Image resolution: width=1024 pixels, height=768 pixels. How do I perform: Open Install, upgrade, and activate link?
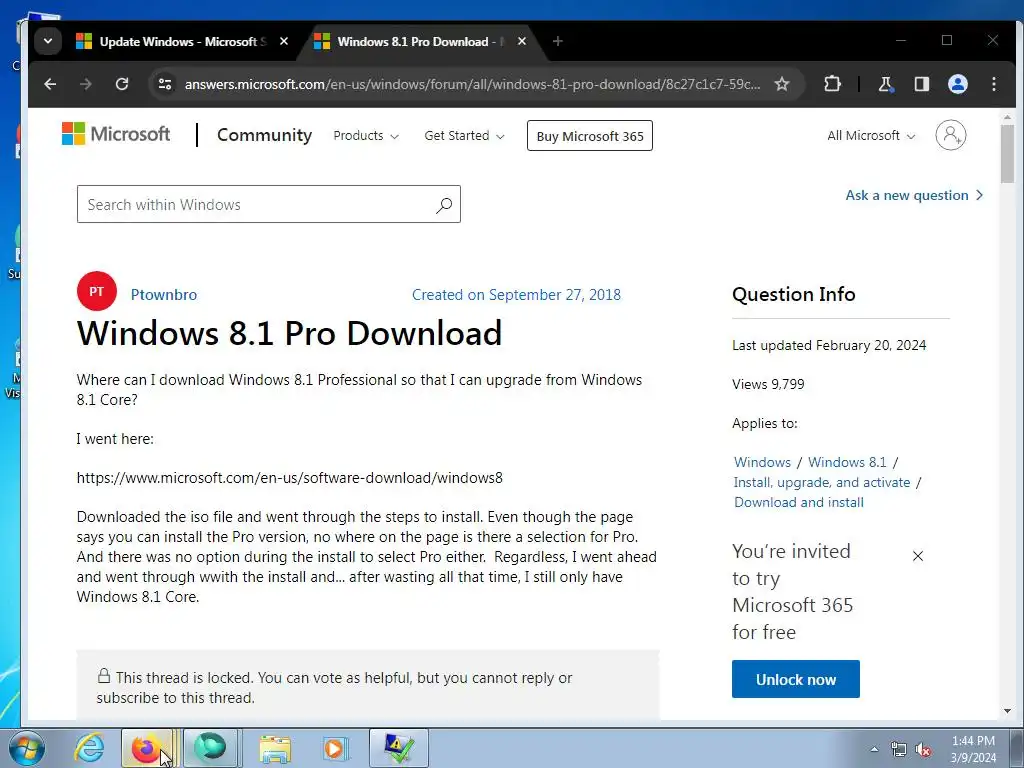(822, 482)
